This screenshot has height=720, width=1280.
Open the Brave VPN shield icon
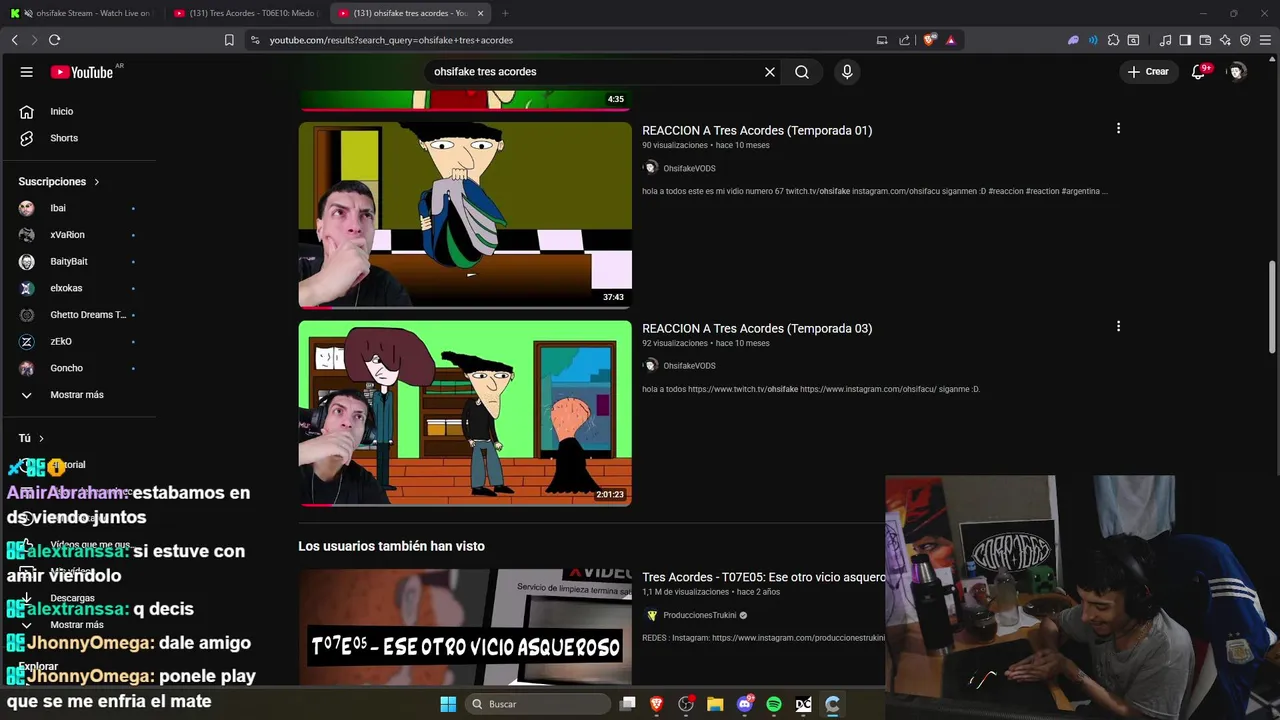point(1245,40)
